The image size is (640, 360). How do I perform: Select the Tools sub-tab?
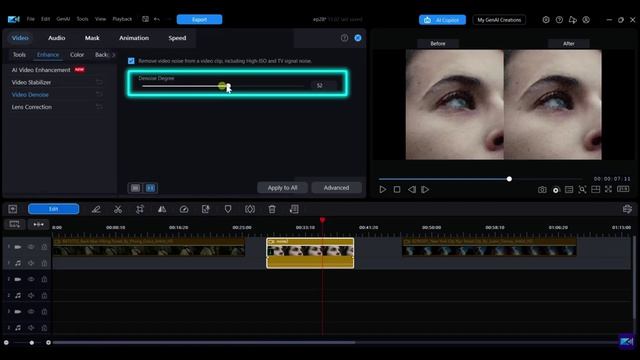click(x=19, y=55)
